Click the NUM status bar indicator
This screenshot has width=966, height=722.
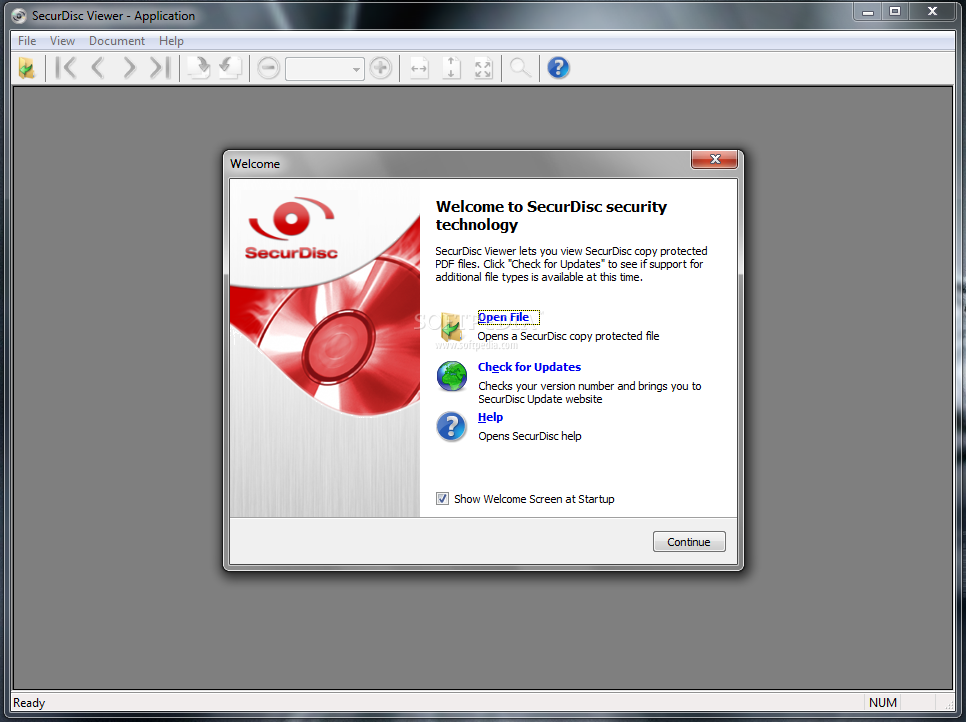click(883, 702)
